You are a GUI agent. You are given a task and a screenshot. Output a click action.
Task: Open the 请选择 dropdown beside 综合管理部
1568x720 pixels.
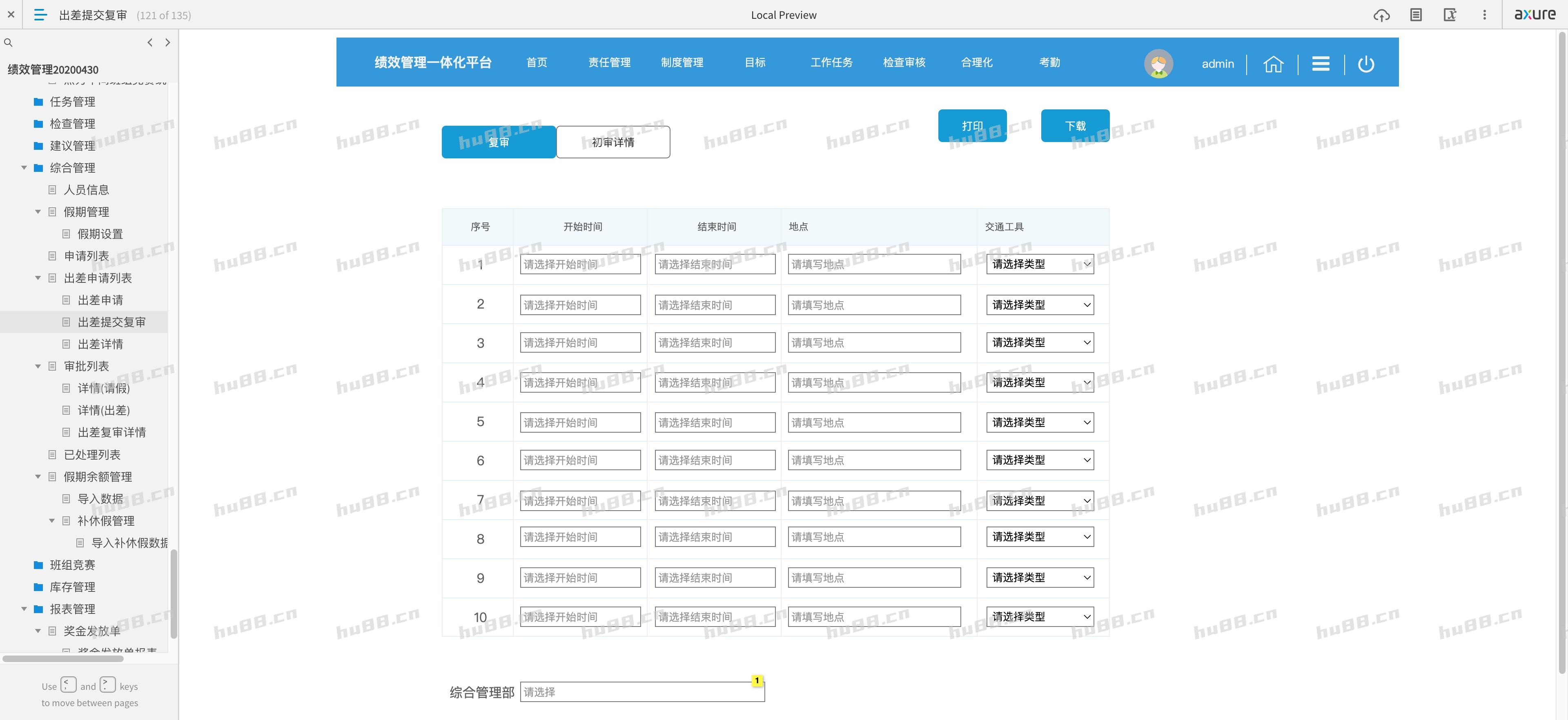[x=641, y=692]
